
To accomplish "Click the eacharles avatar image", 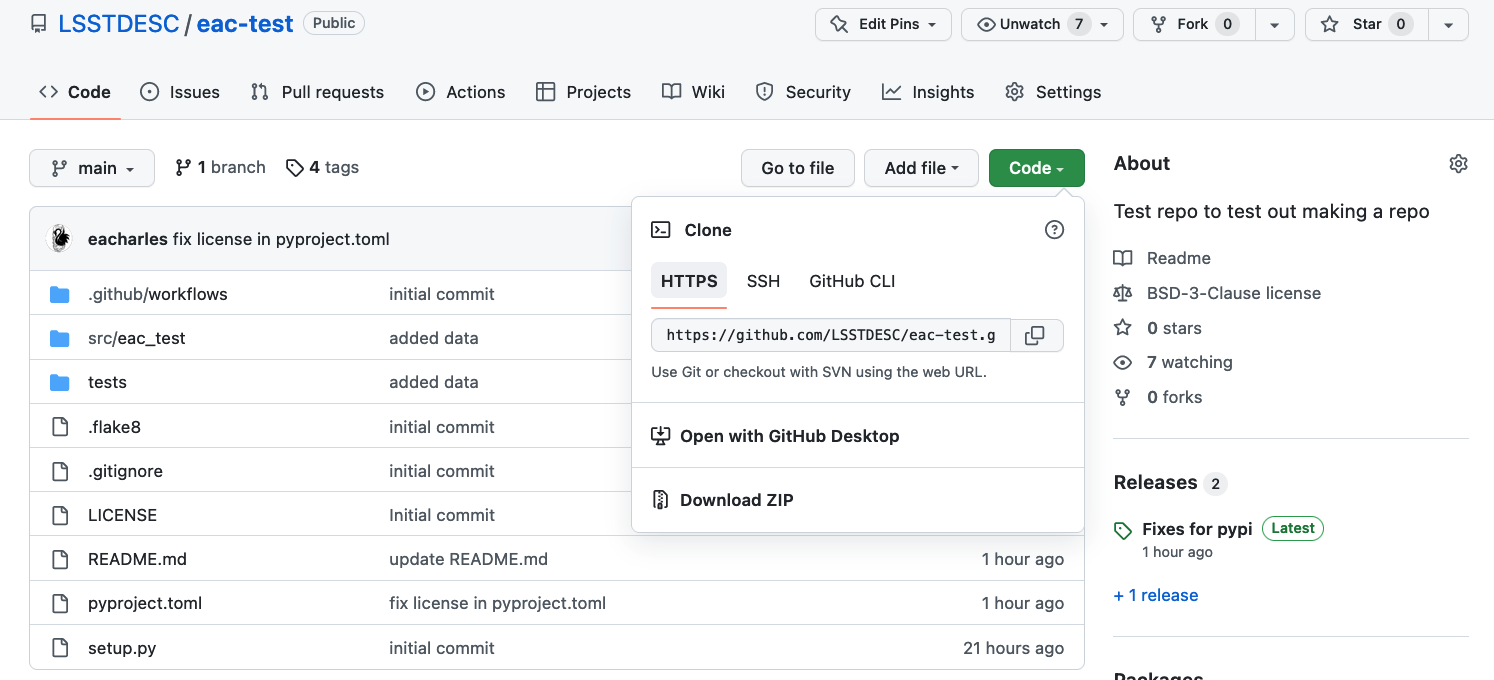I will coord(61,238).
